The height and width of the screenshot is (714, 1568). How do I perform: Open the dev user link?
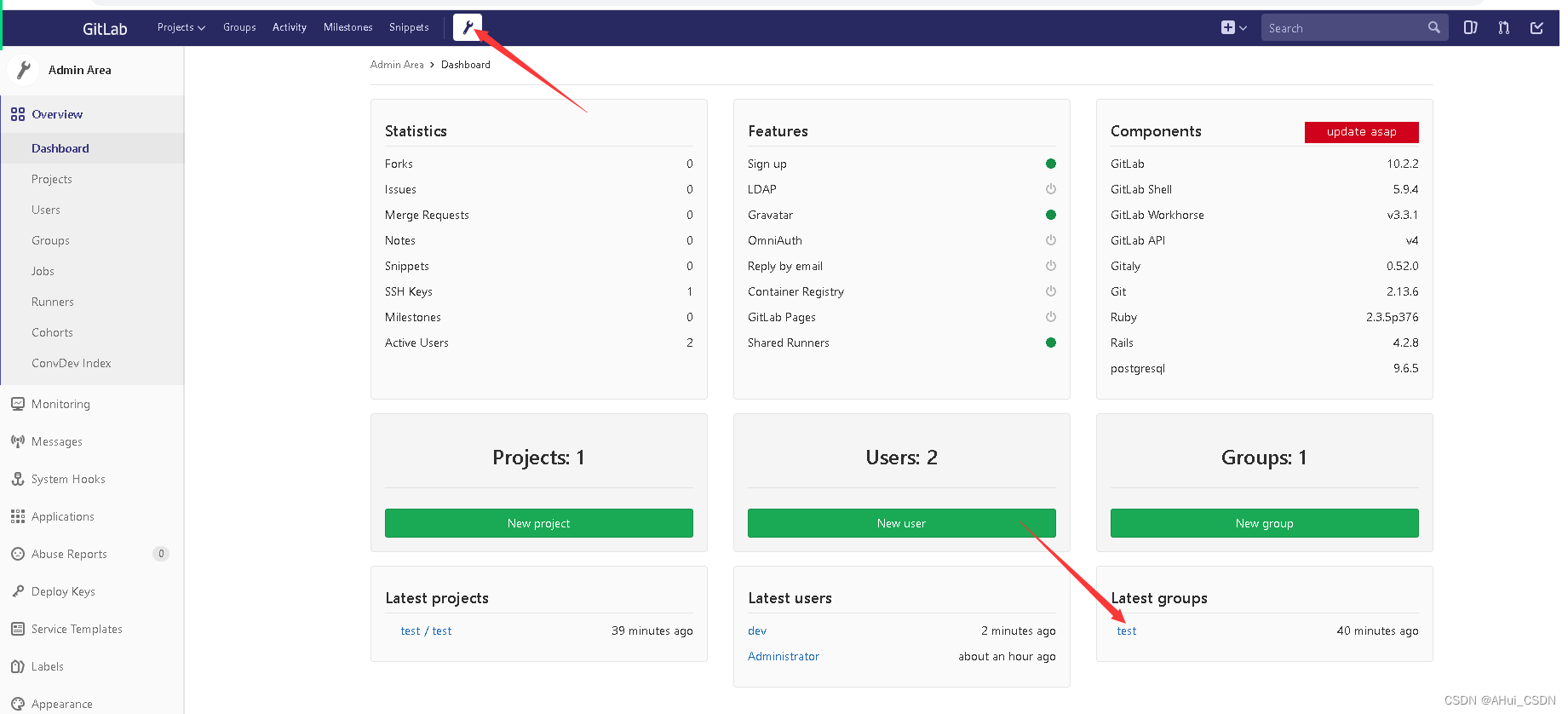tap(757, 631)
